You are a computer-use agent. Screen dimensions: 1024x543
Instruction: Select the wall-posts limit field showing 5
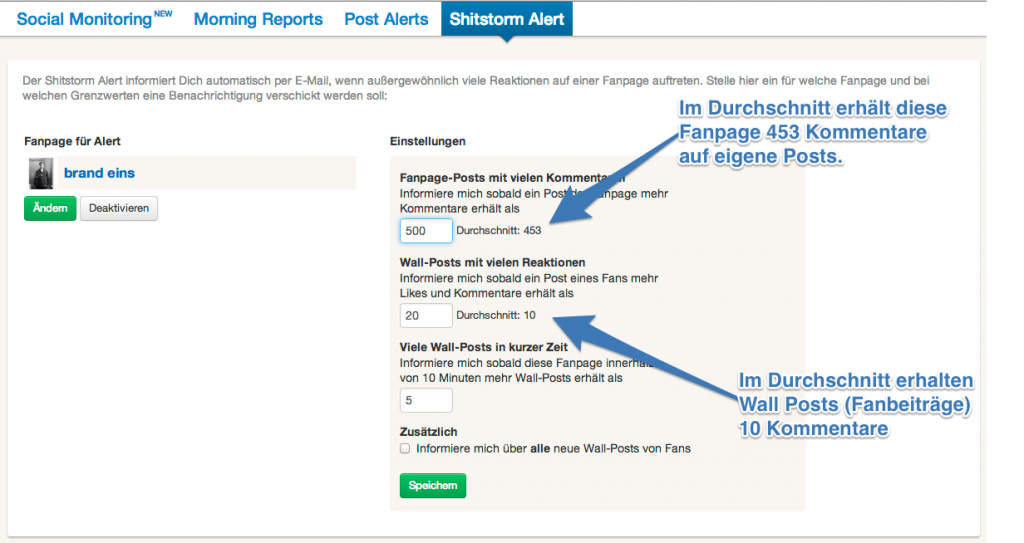coord(426,401)
